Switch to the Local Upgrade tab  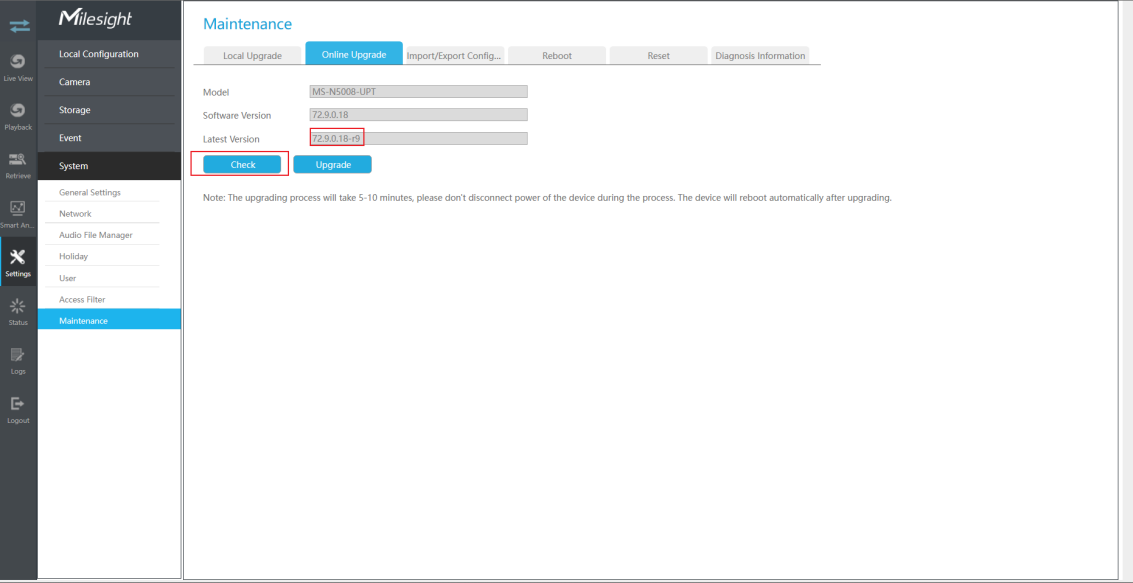(252, 56)
